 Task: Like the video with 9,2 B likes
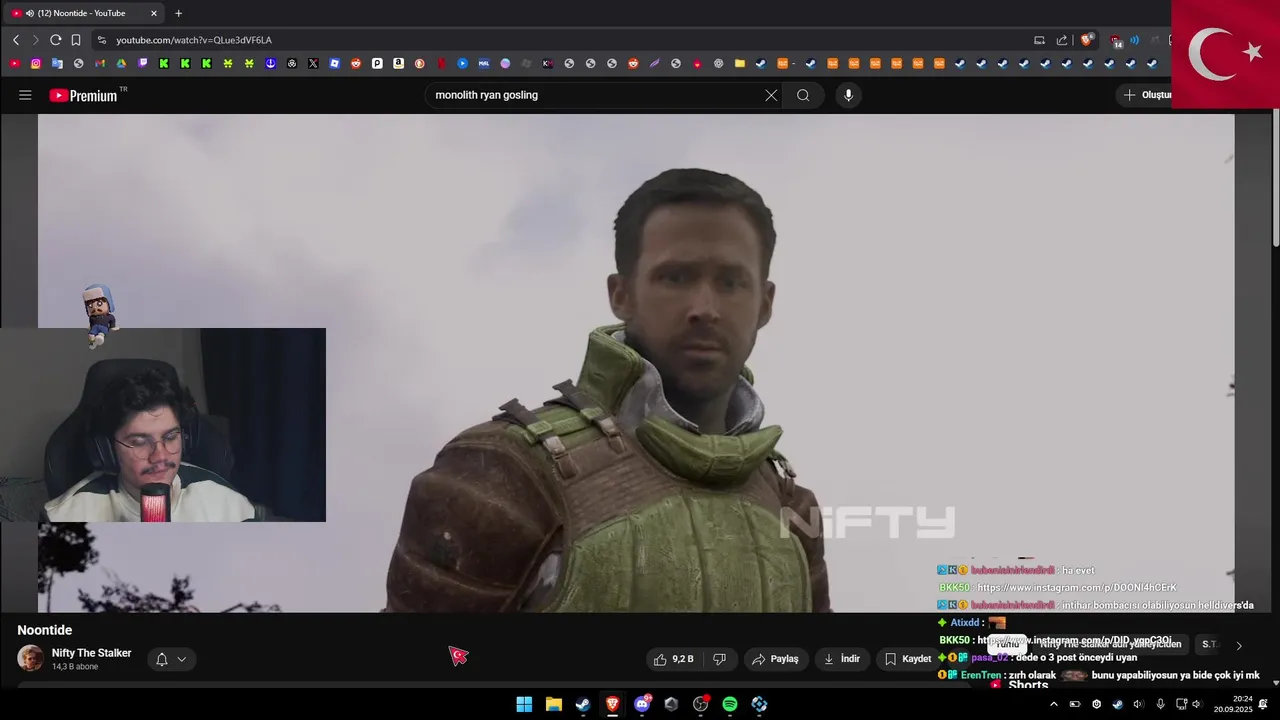tap(673, 659)
